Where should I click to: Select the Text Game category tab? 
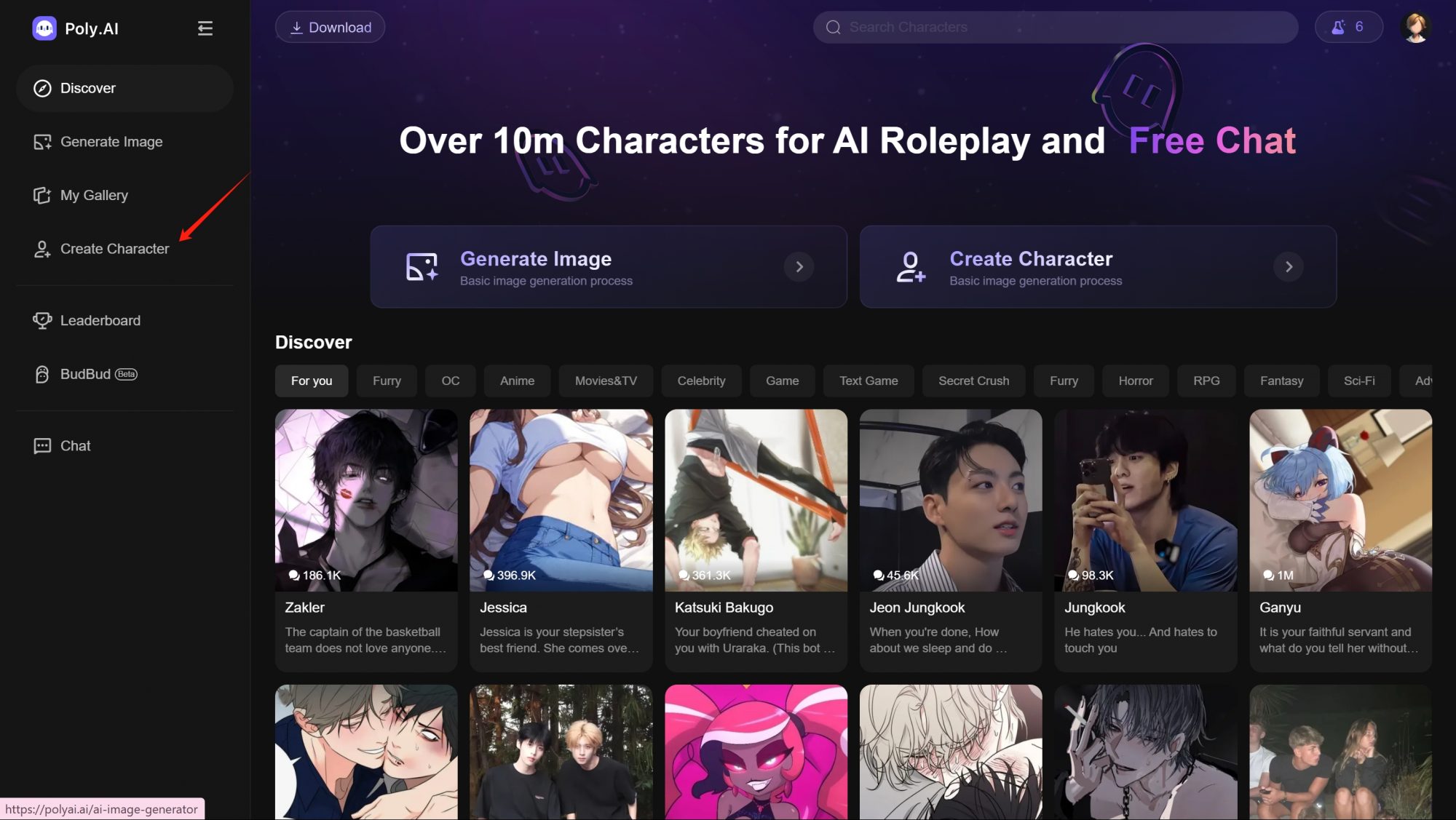coord(869,381)
